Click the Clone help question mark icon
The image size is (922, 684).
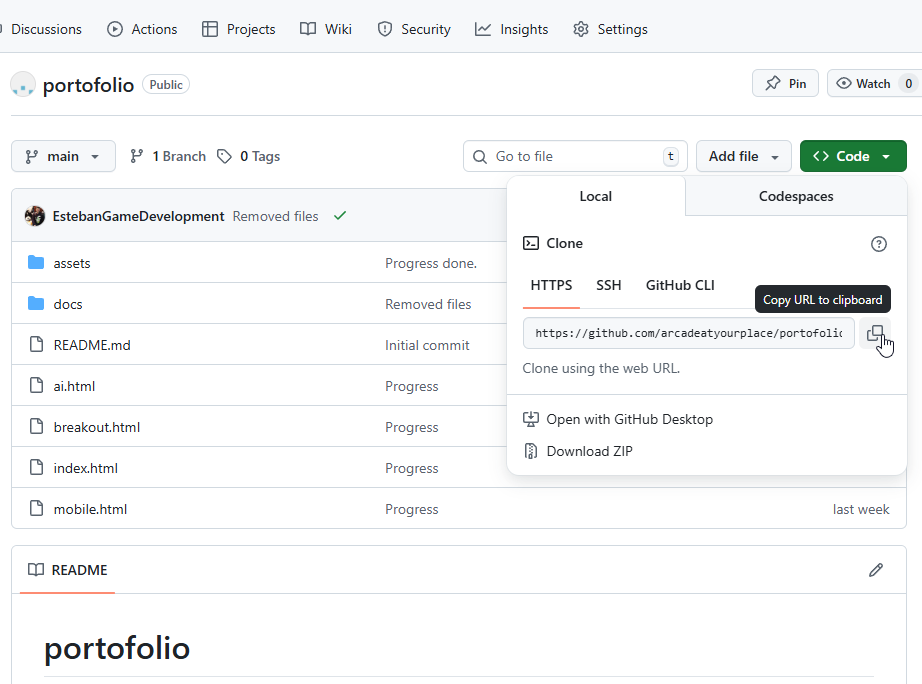(x=879, y=244)
